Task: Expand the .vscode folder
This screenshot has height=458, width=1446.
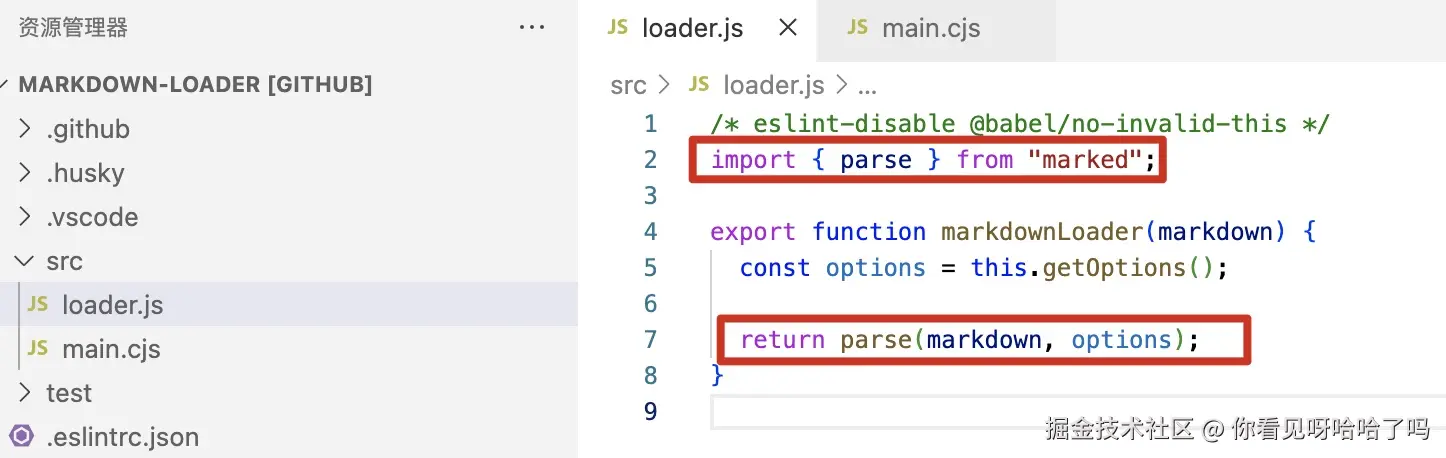Action: pyautogui.click(x=26, y=217)
